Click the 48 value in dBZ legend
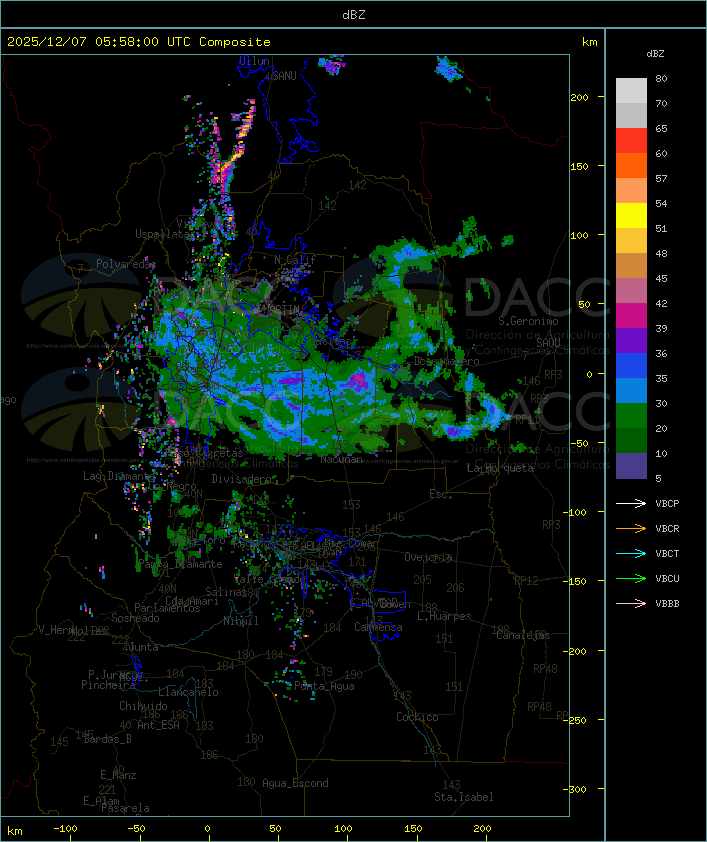The height and width of the screenshot is (842, 707). point(661,253)
